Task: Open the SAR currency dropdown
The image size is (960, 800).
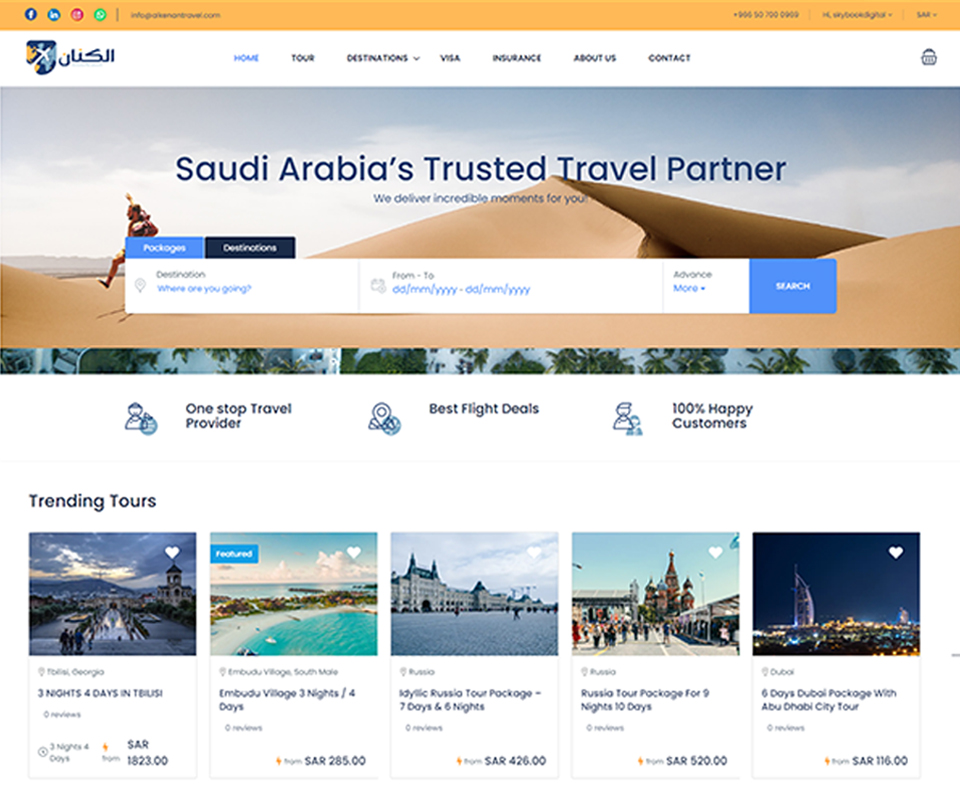Action: pos(926,15)
